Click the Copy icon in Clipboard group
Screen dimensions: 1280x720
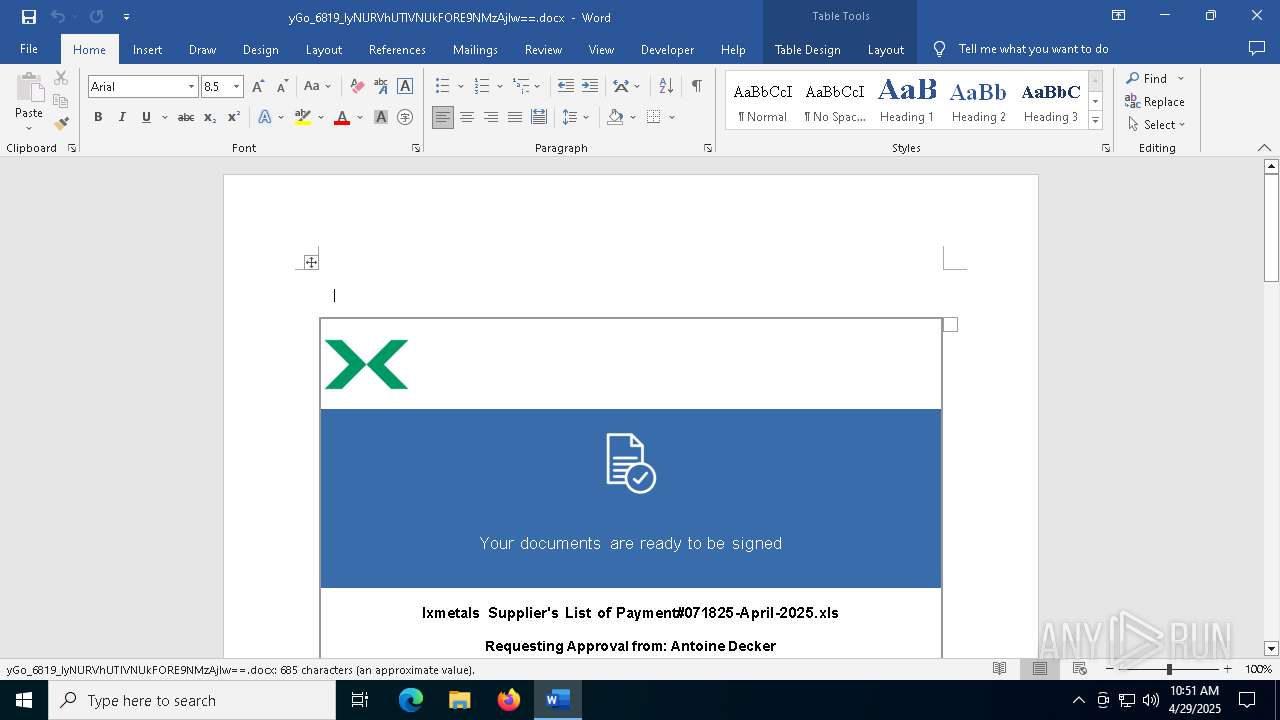tap(61, 101)
